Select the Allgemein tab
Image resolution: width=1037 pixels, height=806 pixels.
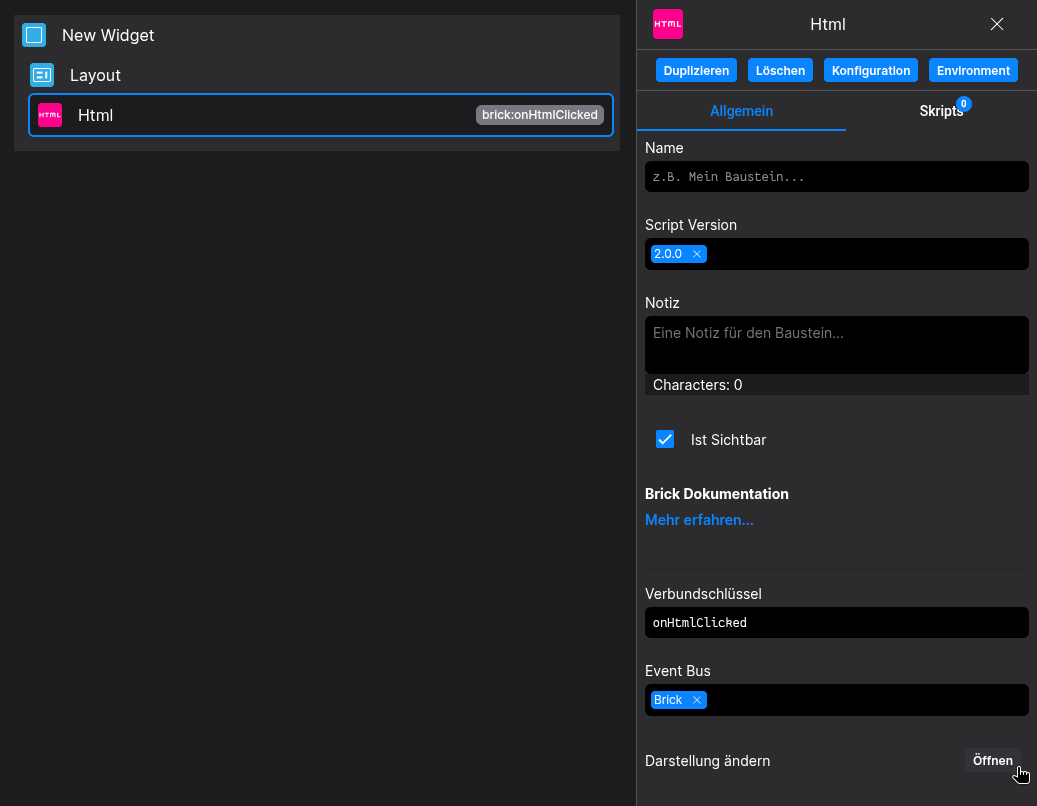(741, 111)
